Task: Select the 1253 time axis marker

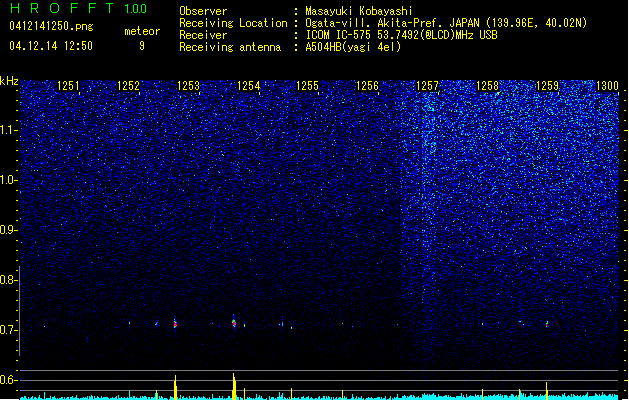Action: [188, 86]
